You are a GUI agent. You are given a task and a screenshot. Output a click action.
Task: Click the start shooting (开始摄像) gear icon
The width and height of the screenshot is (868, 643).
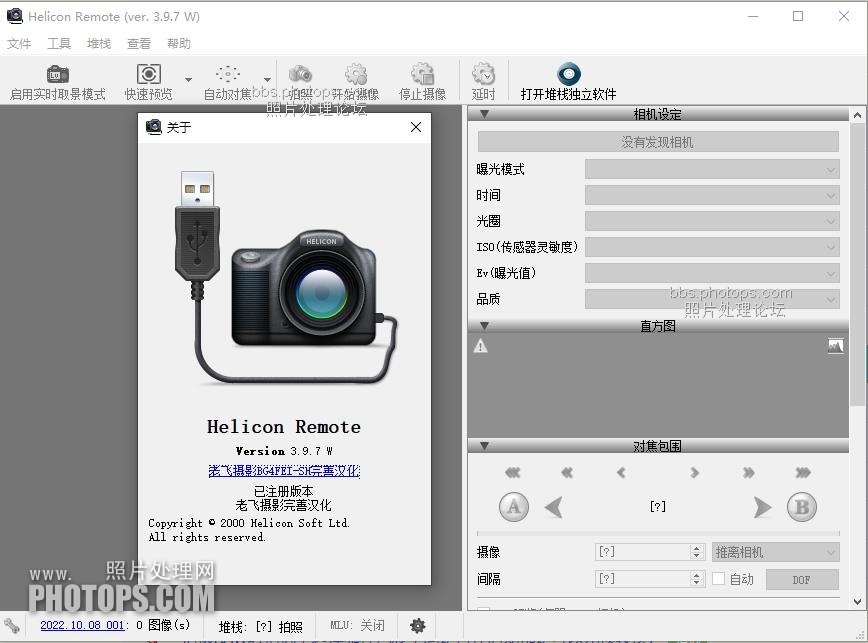356,74
